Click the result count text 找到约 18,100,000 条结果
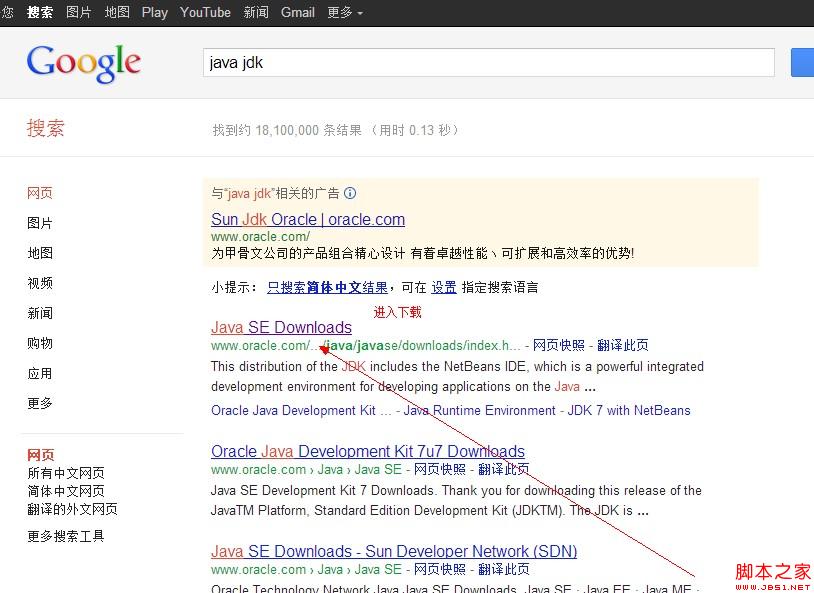Viewport: 814px width, 593px height. 287,130
